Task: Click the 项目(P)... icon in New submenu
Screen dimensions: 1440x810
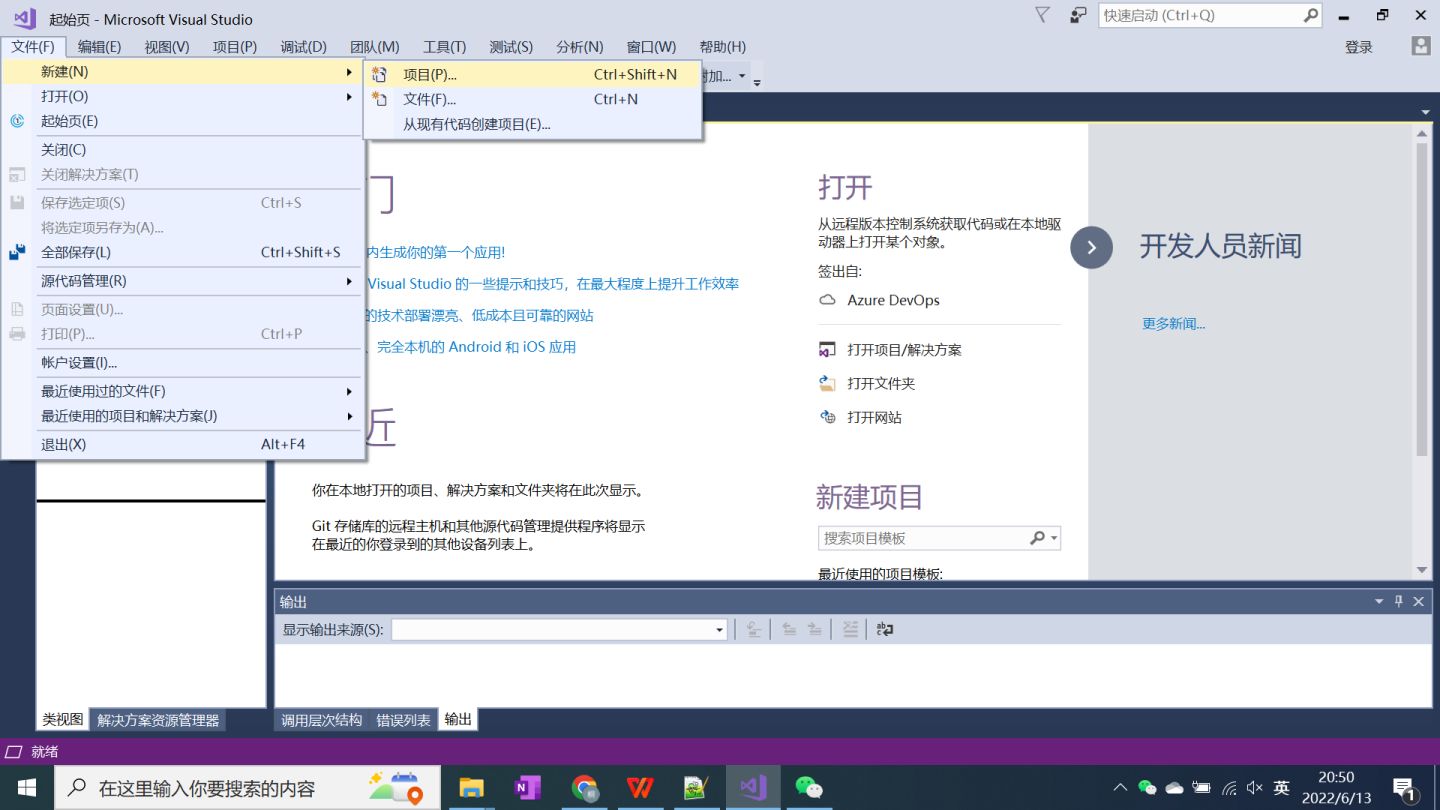Action: tap(380, 74)
